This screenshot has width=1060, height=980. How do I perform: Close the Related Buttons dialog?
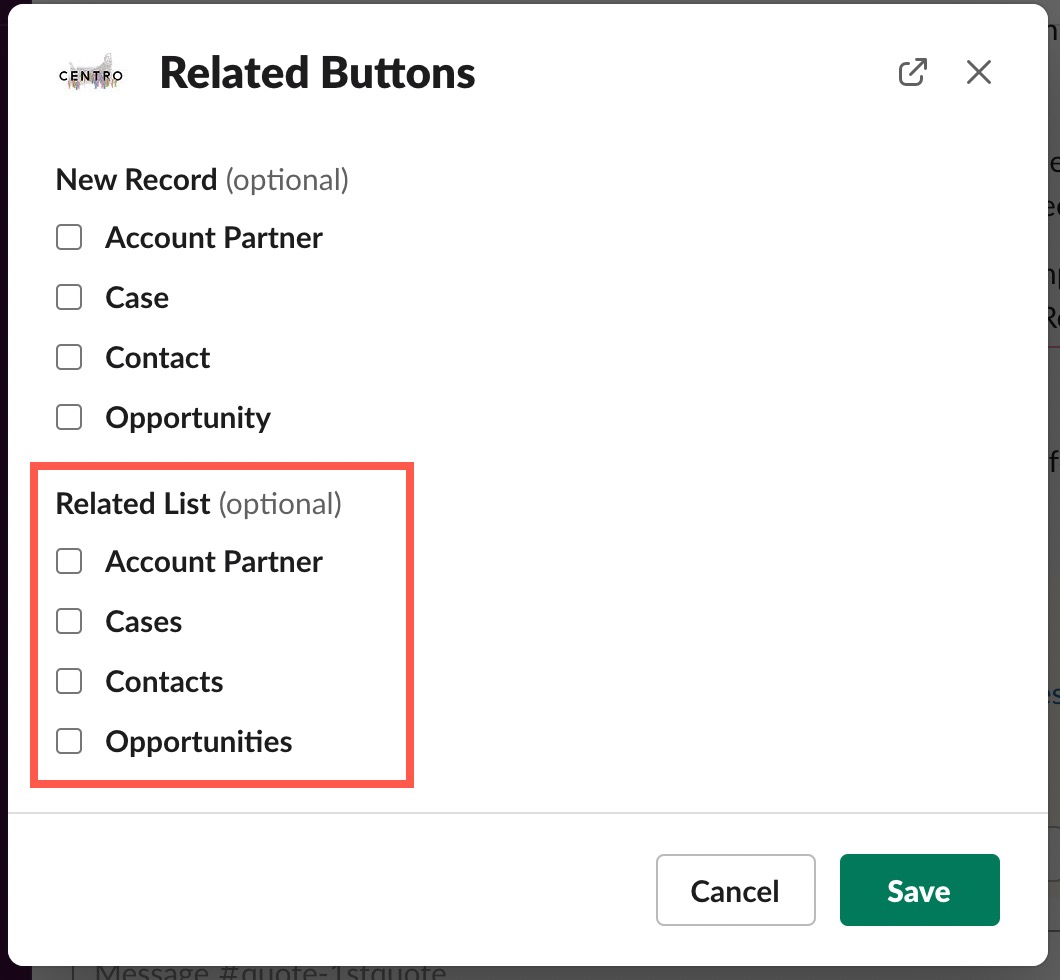tap(978, 72)
